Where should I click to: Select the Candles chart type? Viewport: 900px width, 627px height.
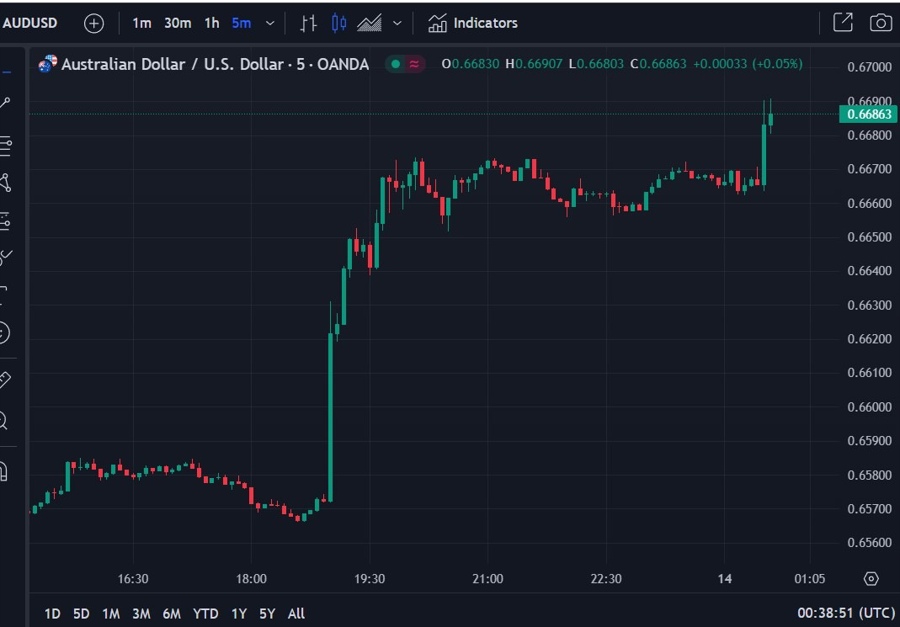pos(339,23)
